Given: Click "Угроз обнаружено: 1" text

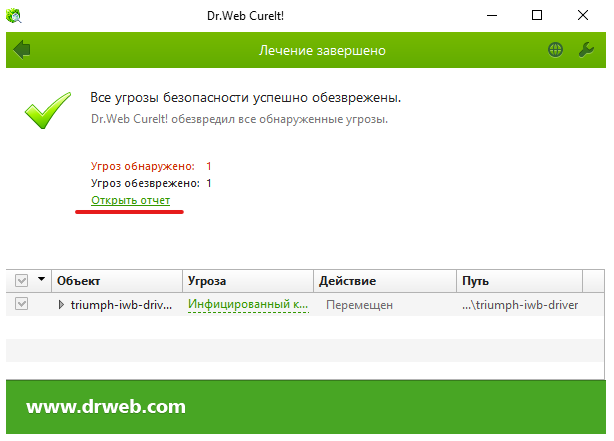Looking at the screenshot, I should pyautogui.click(x=151, y=166).
